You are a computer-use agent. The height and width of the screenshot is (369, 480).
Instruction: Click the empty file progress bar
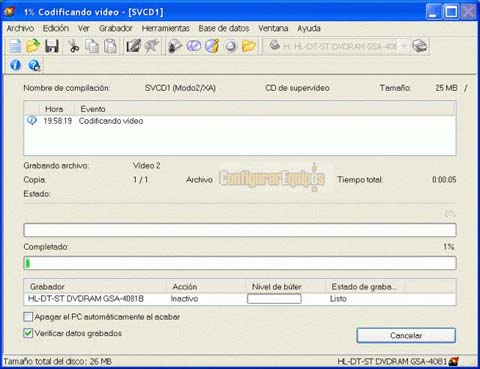(x=240, y=230)
